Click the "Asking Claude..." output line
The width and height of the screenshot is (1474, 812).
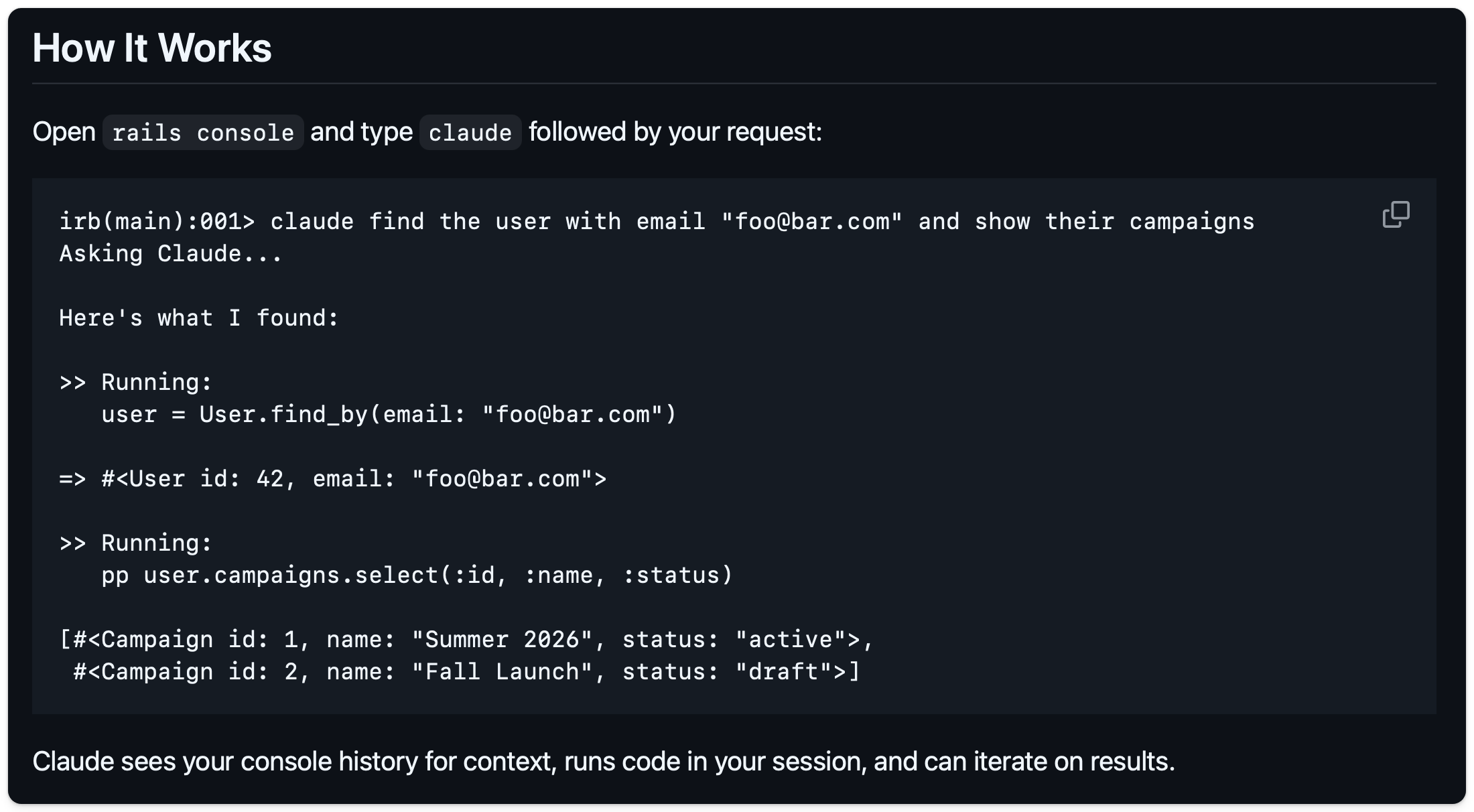[x=171, y=254]
